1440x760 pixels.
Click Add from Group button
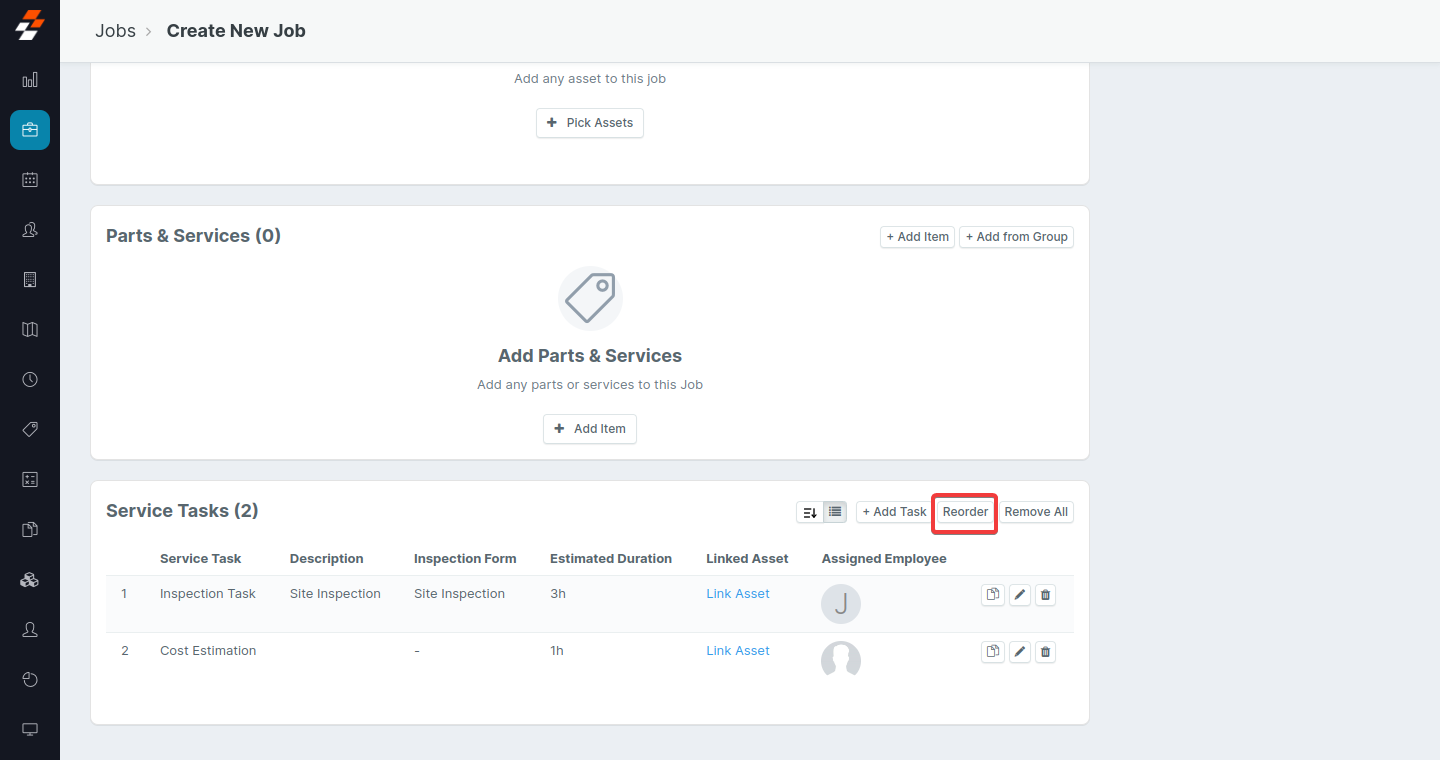click(1016, 237)
